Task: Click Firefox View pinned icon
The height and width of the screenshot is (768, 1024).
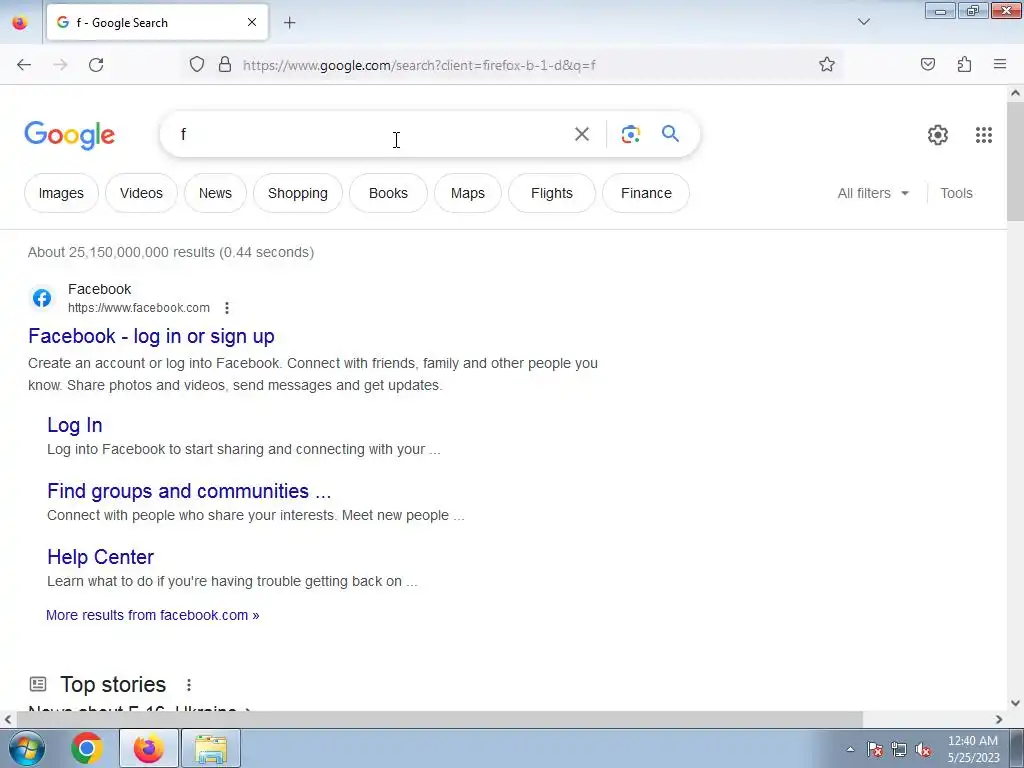Action: (x=20, y=23)
